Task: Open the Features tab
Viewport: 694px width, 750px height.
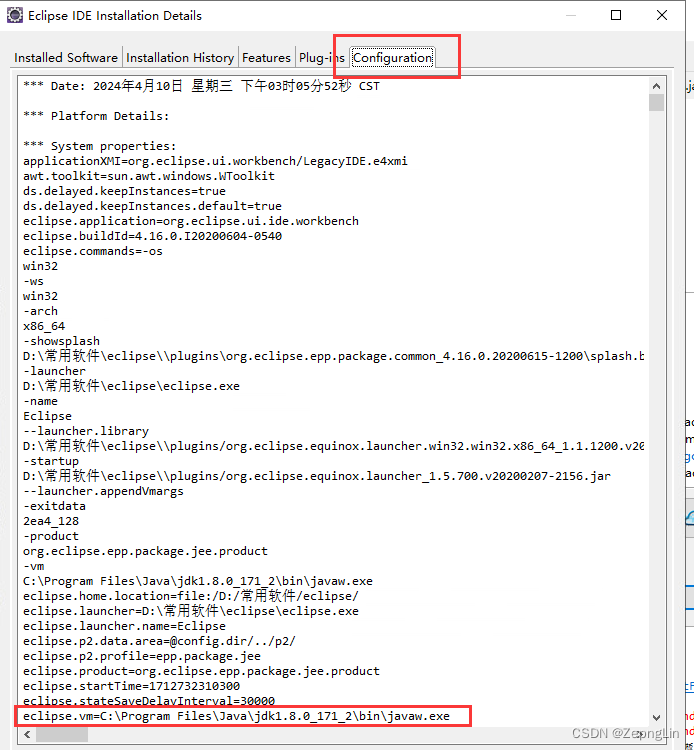Action: click(266, 58)
